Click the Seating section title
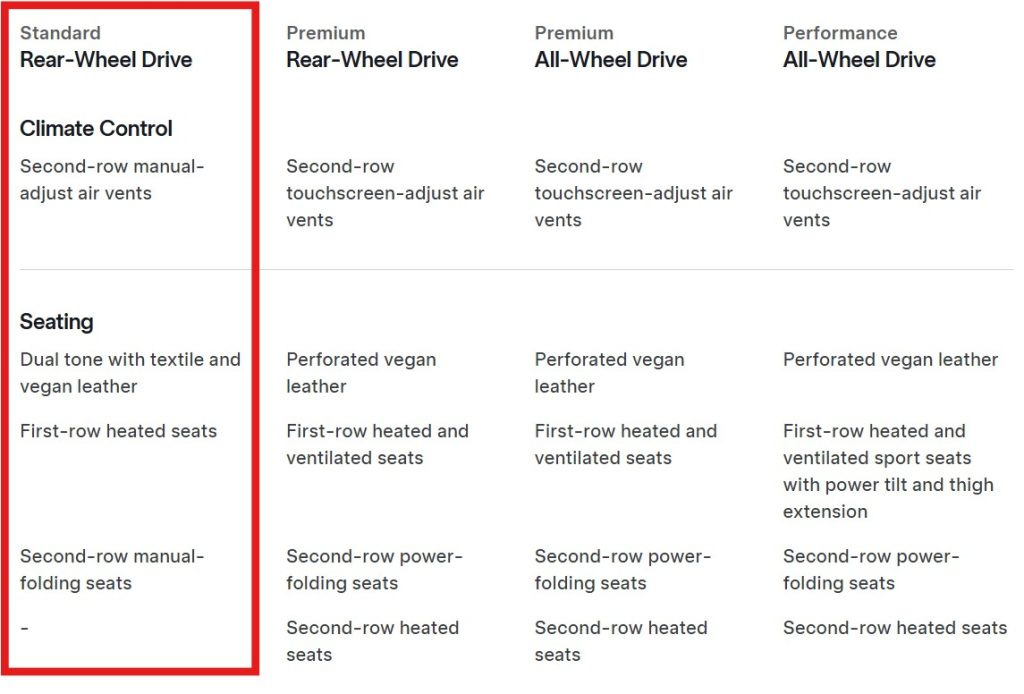 coord(57,321)
